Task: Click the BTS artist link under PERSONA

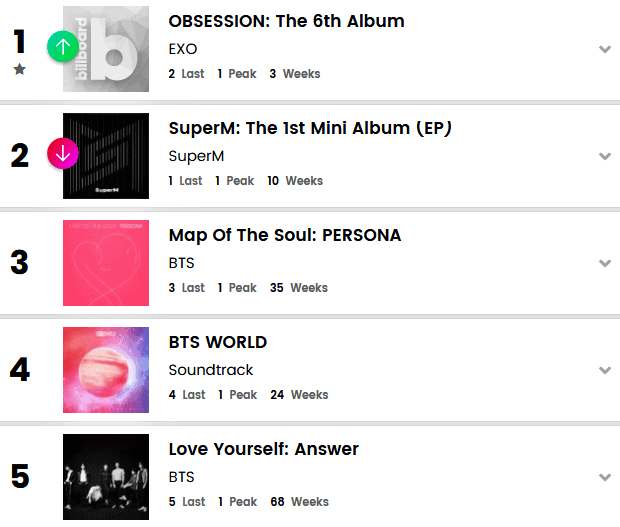Action: click(x=181, y=263)
